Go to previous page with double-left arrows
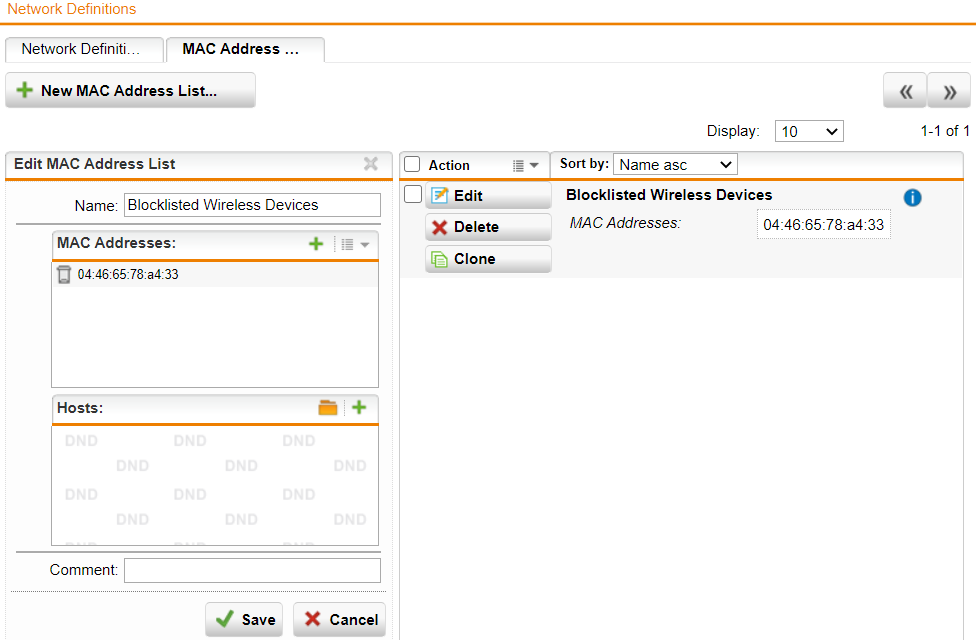Screen dimensions: 976x640 (904, 91)
